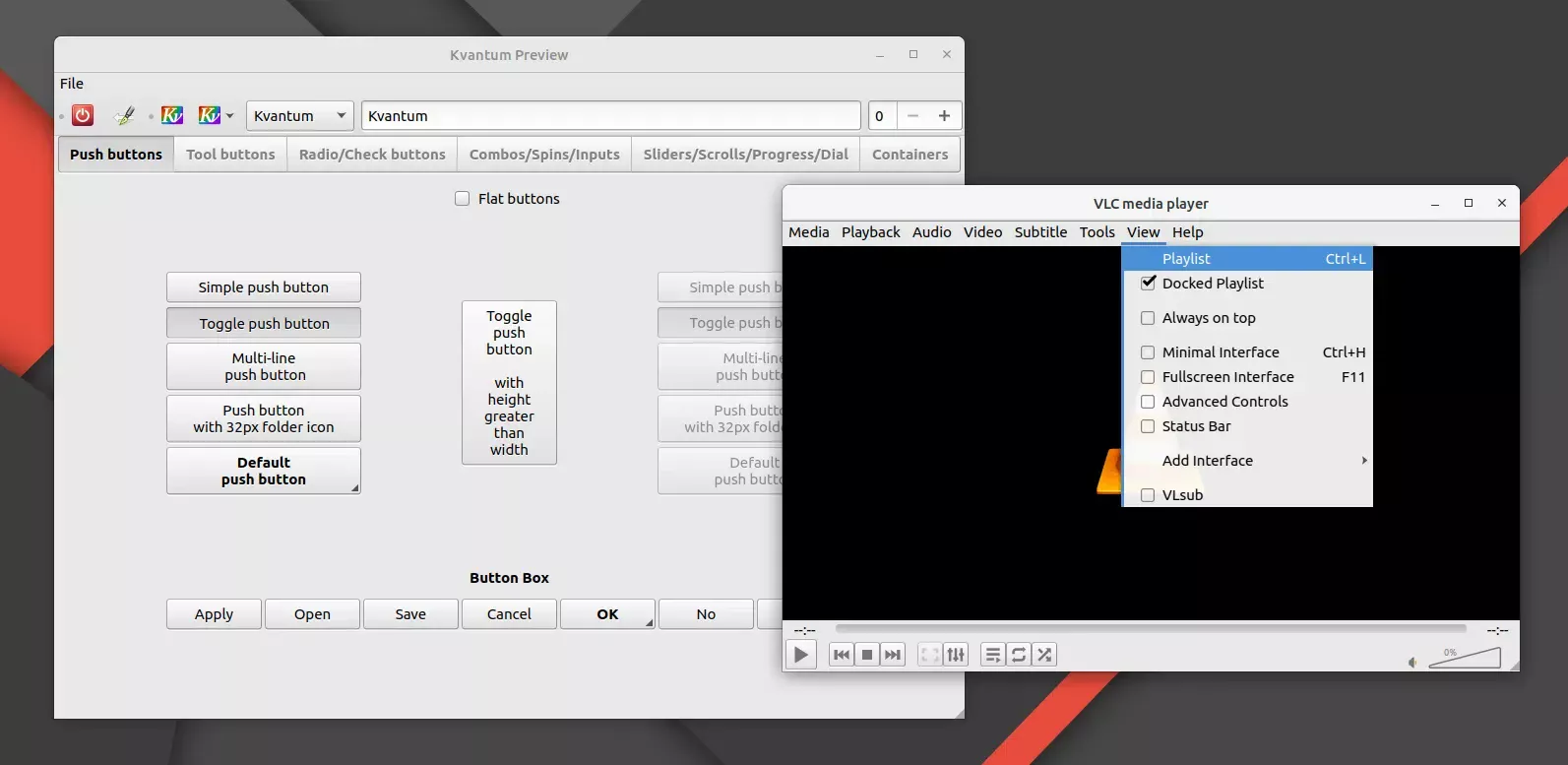Open the dropdown arrow beside second Kv icon
The height and width of the screenshot is (765, 1568).
coord(230,116)
